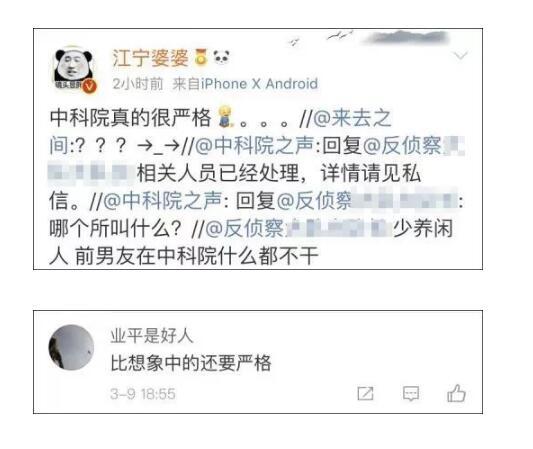Open the avatar of commenter 业平是好人
This screenshot has height=449, width=533.
point(71,347)
